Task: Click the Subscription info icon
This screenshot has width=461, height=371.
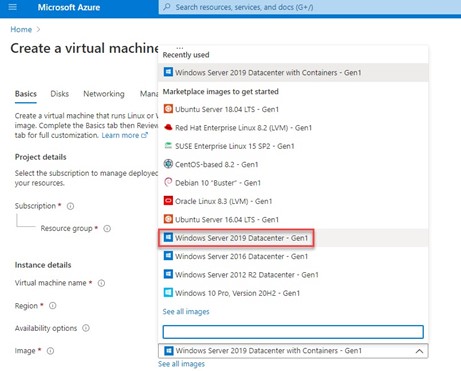Action: point(70,206)
